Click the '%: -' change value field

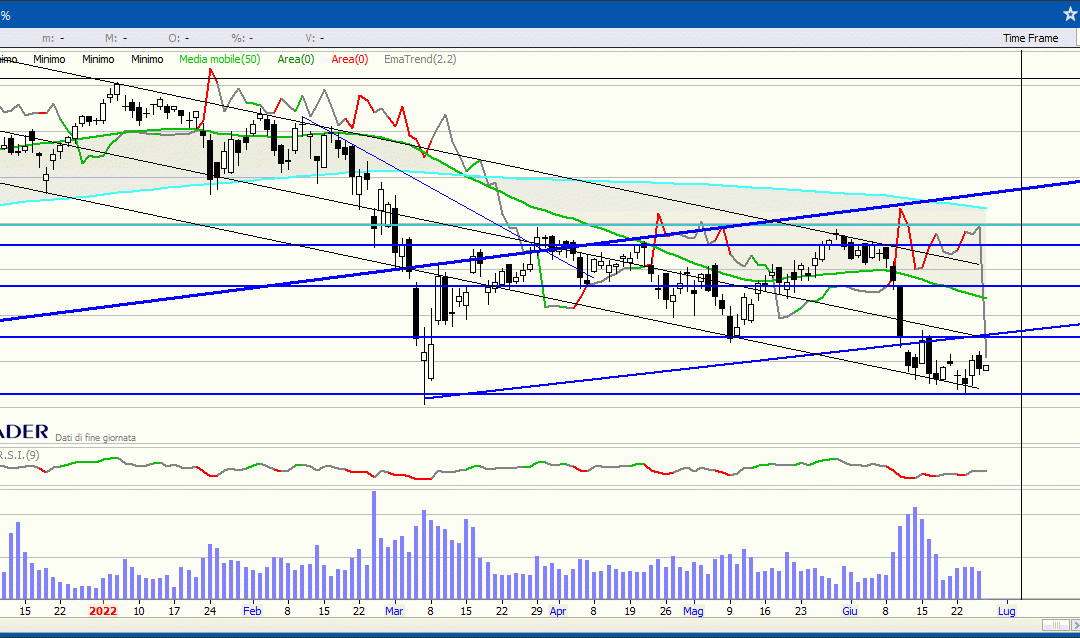(242, 39)
